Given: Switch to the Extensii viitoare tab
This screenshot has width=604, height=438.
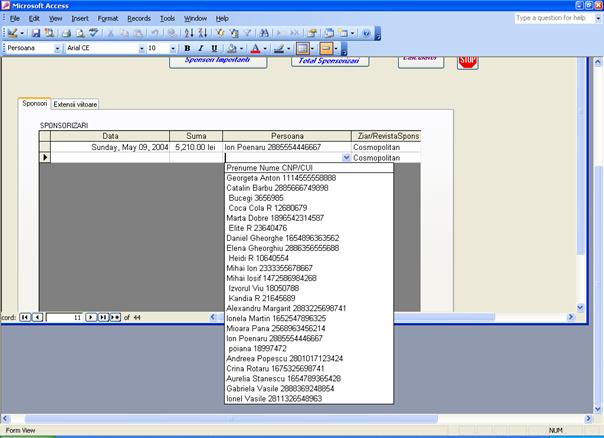Looking at the screenshot, I should (x=76, y=104).
